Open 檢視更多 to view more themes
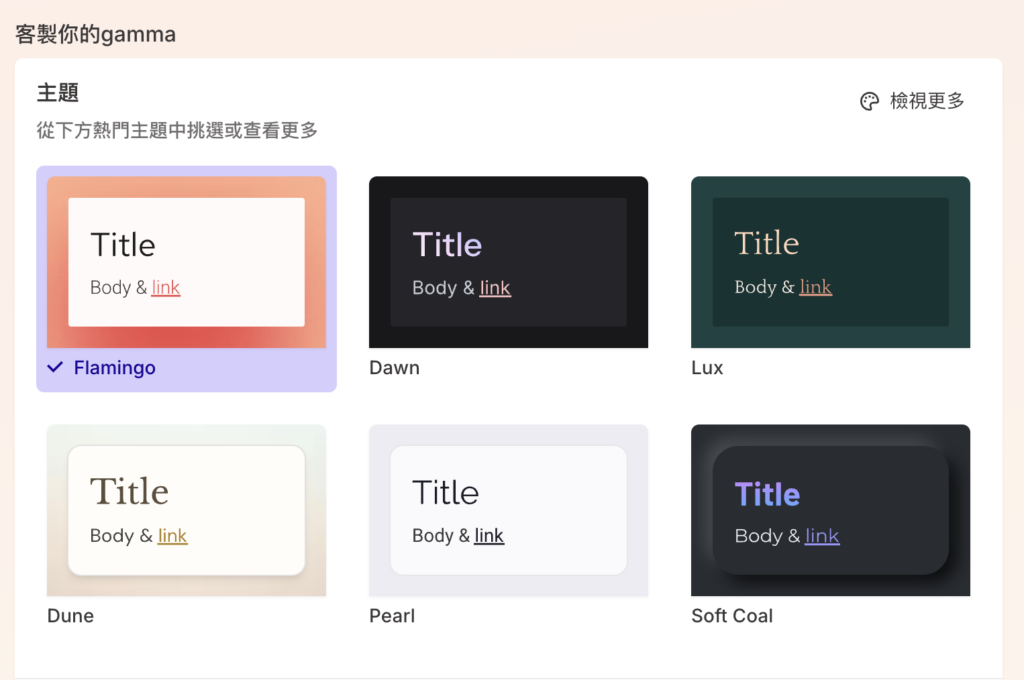The width and height of the screenshot is (1024, 680). (927, 101)
